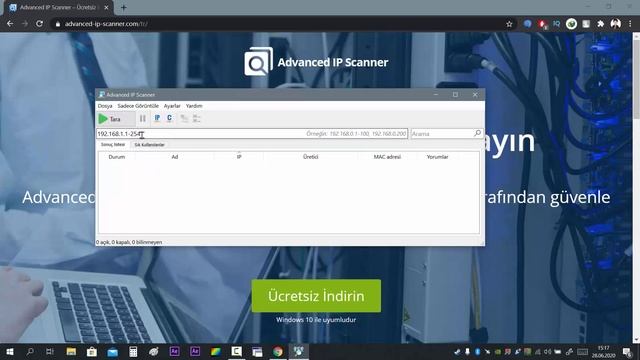Click the Advanced IP Scanner website logo

[316, 62]
